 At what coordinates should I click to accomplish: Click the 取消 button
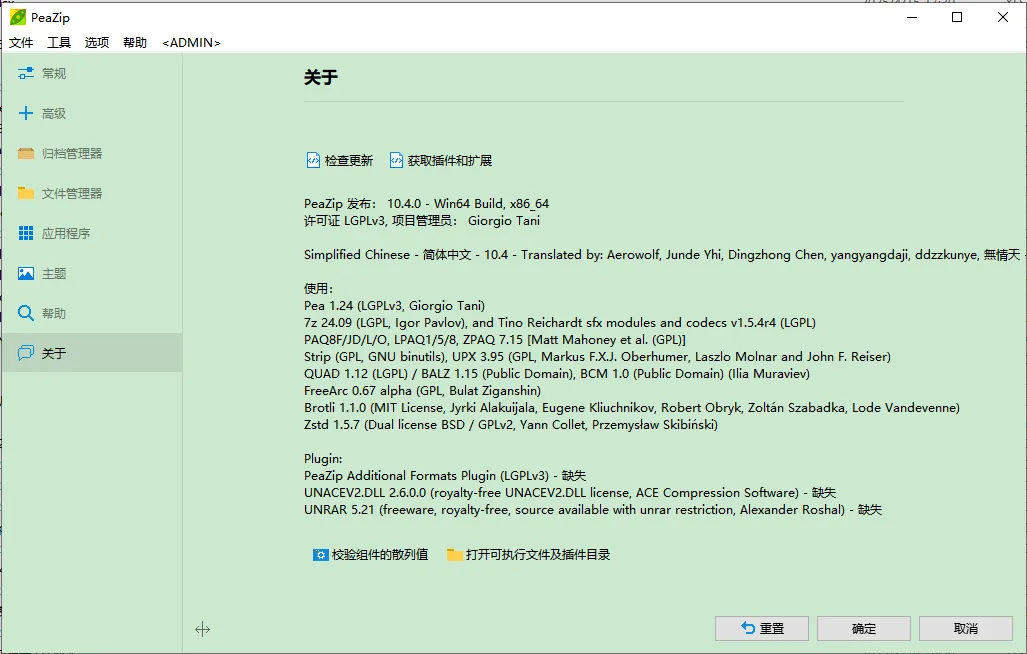(966, 628)
